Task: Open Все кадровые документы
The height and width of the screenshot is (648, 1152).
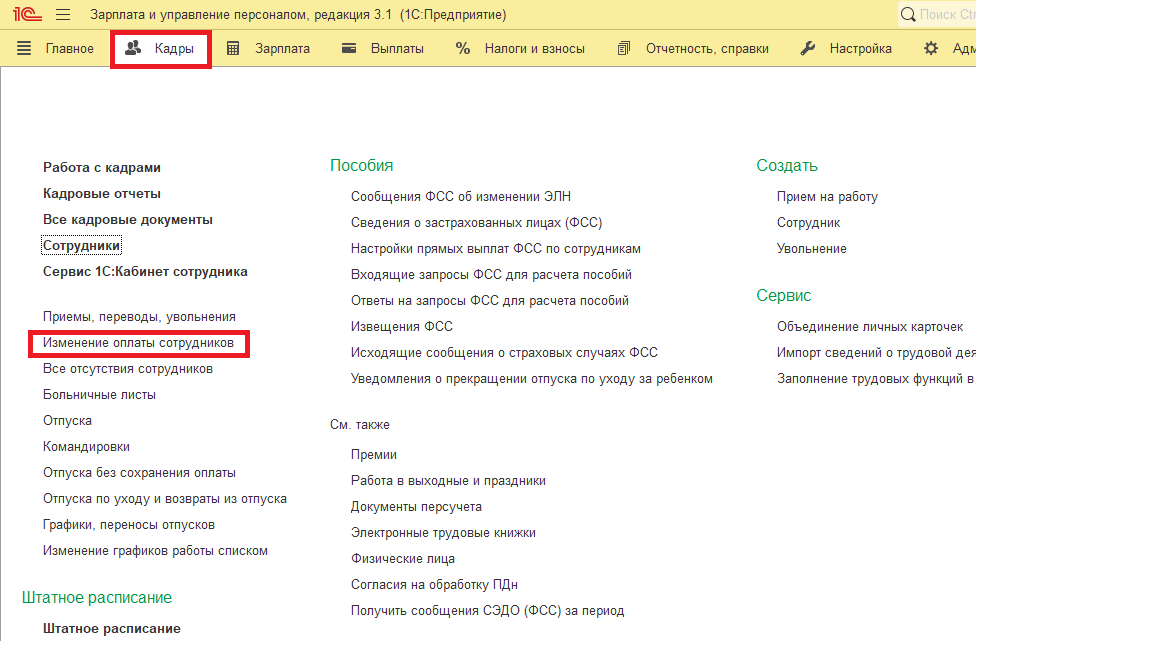Action: [128, 220]
